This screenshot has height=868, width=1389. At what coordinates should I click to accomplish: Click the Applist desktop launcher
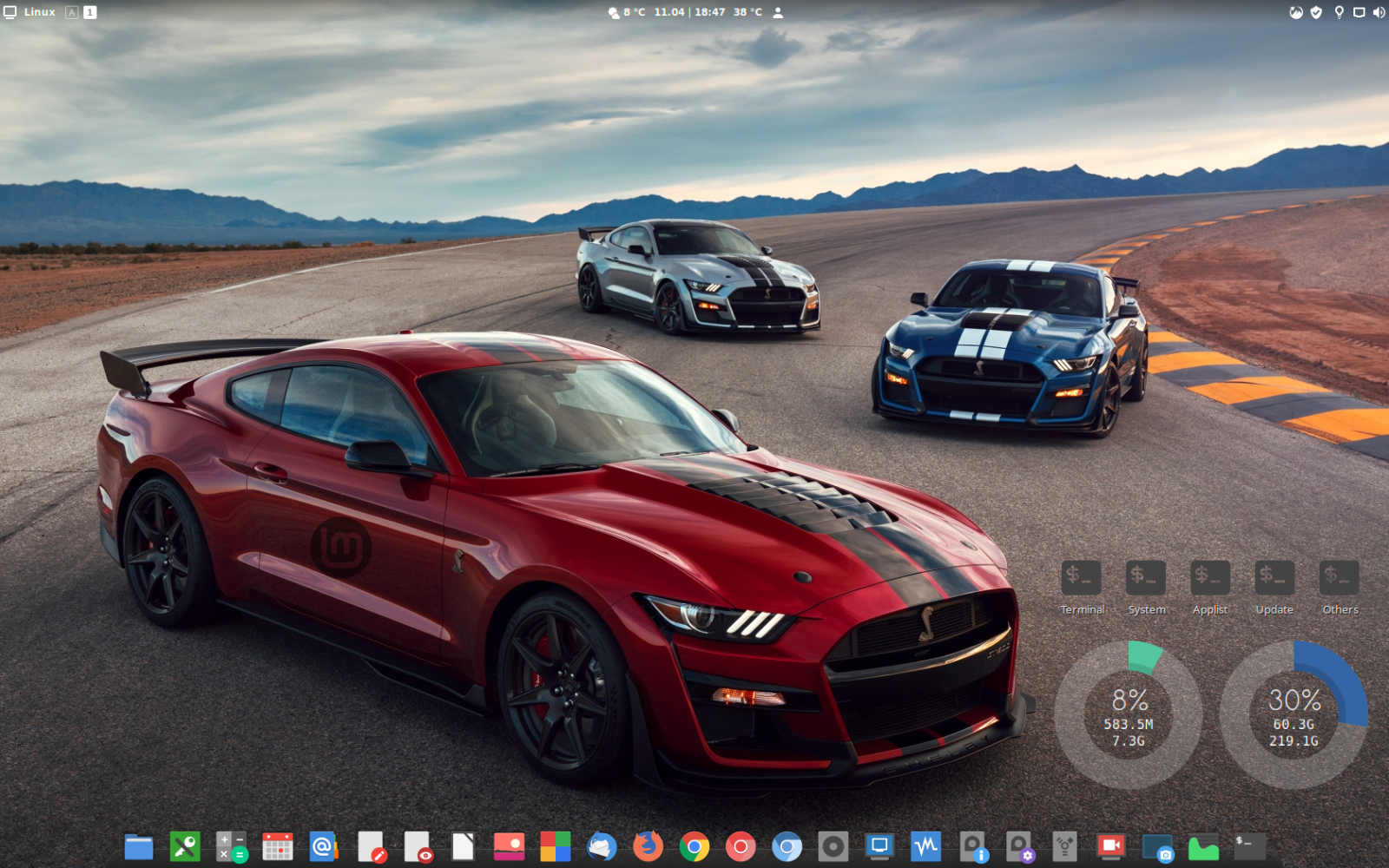(x=1210, y=578)
